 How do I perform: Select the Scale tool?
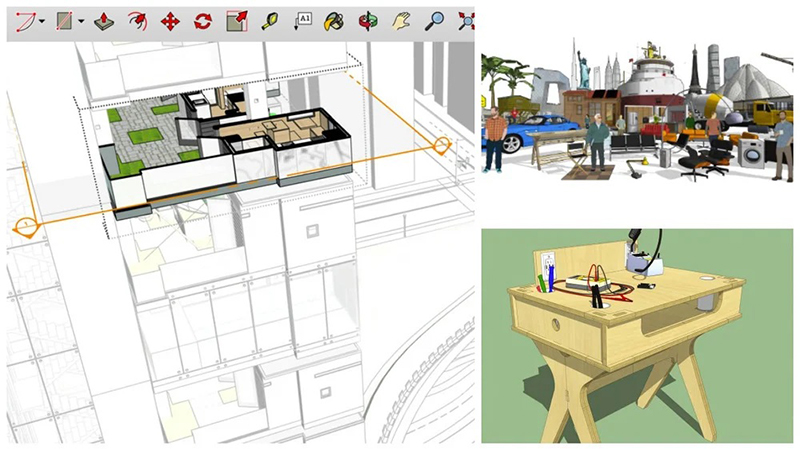236,21
